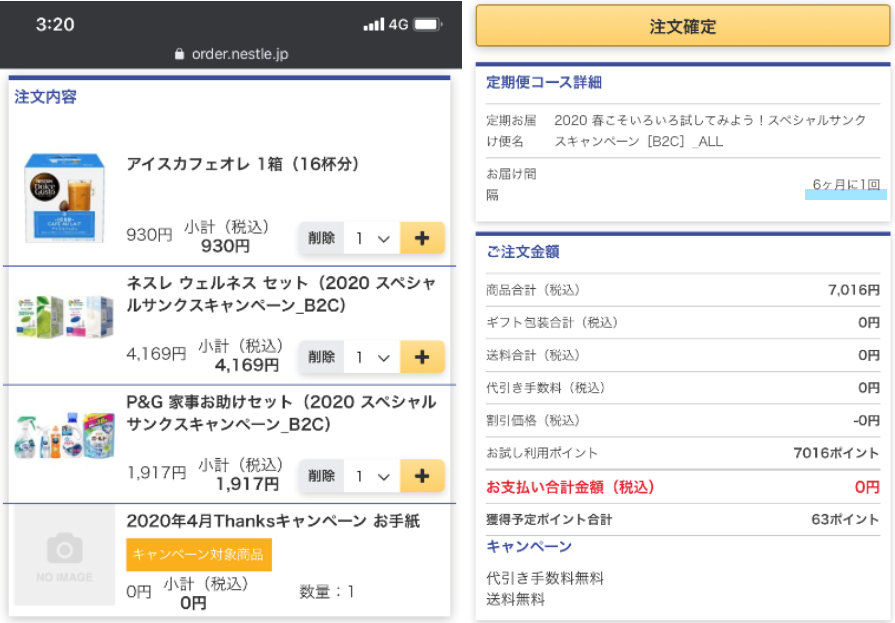Tap the order.nestle.jp address text
895x623 pixels.
click(240, 54)
